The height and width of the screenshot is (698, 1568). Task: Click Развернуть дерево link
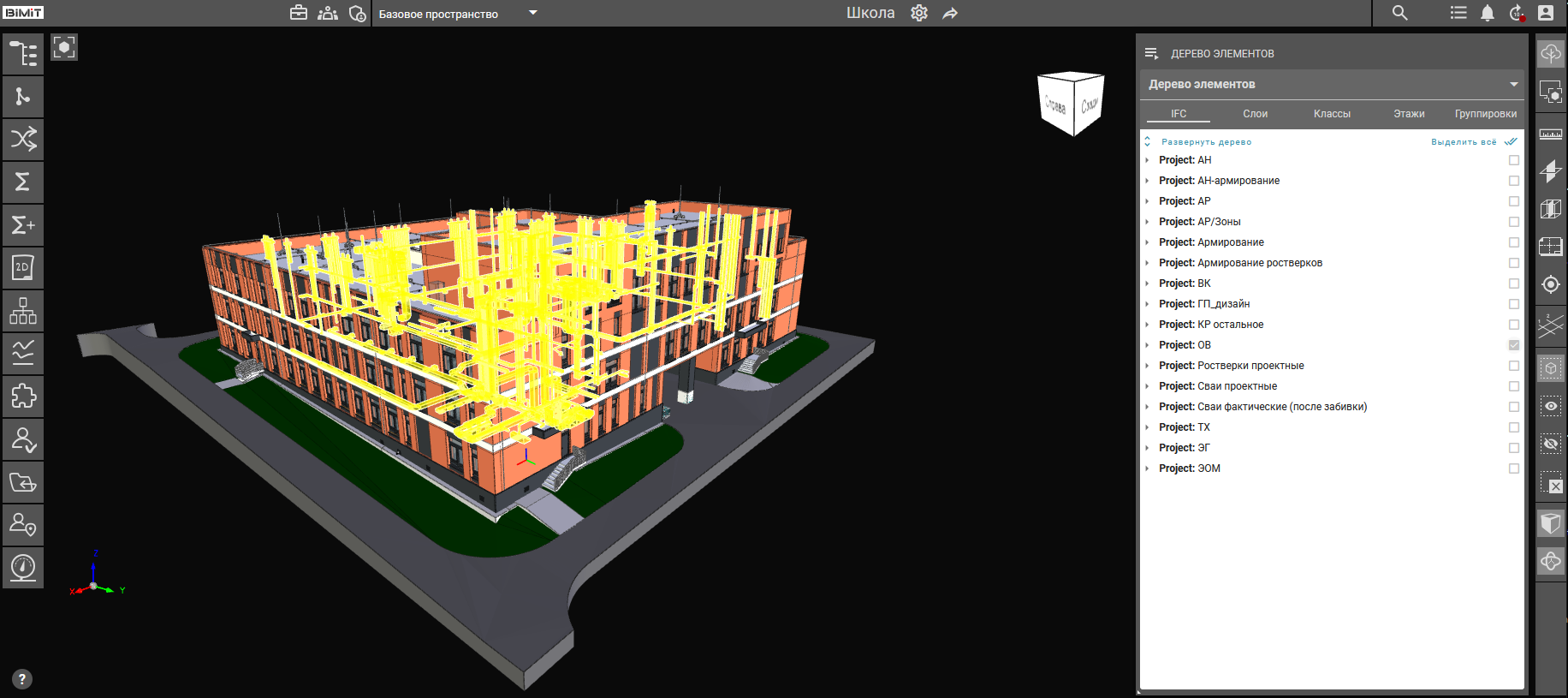tap(1205, 142)
